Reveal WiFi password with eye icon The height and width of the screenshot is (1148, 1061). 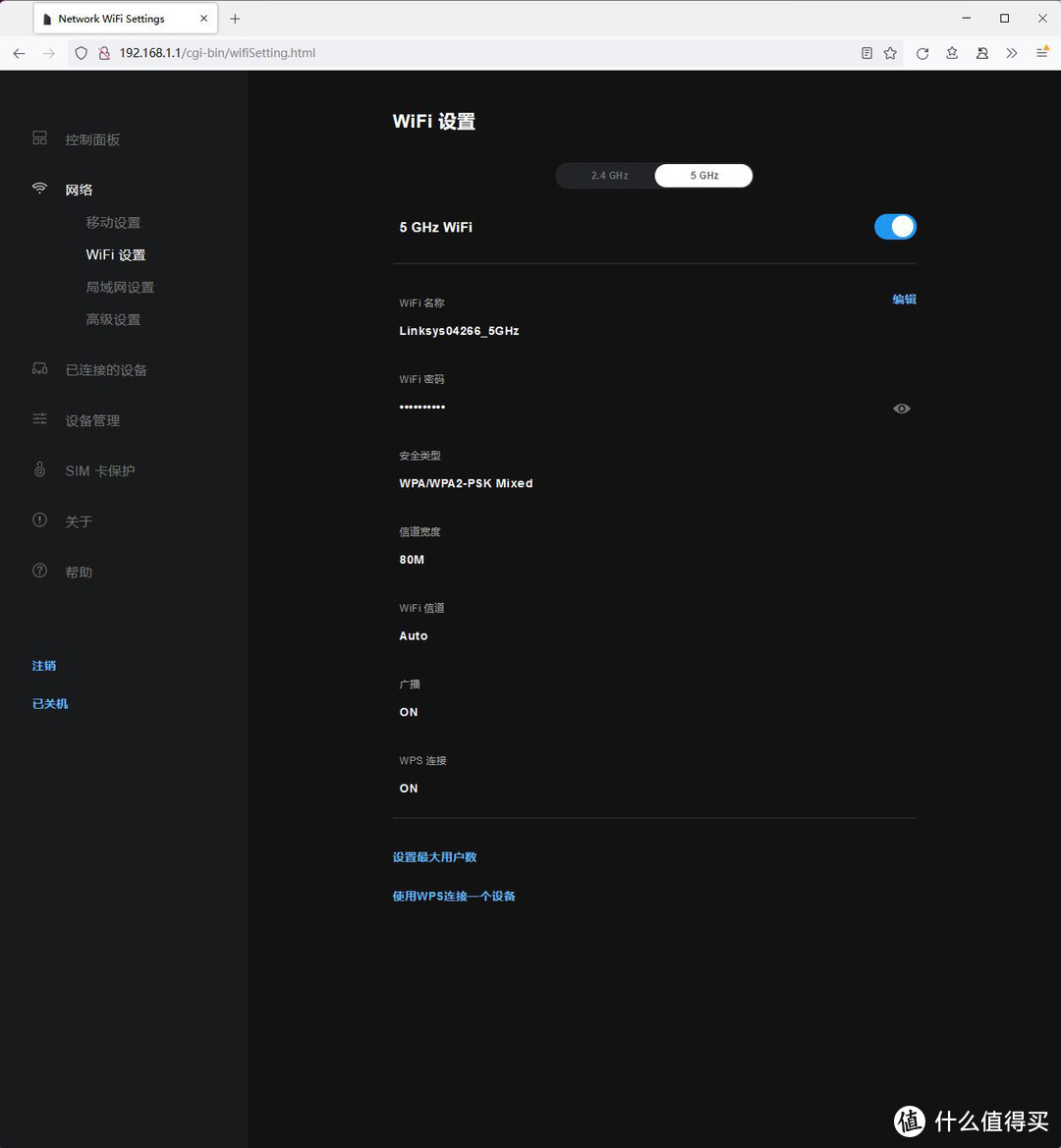coord(902,409)
